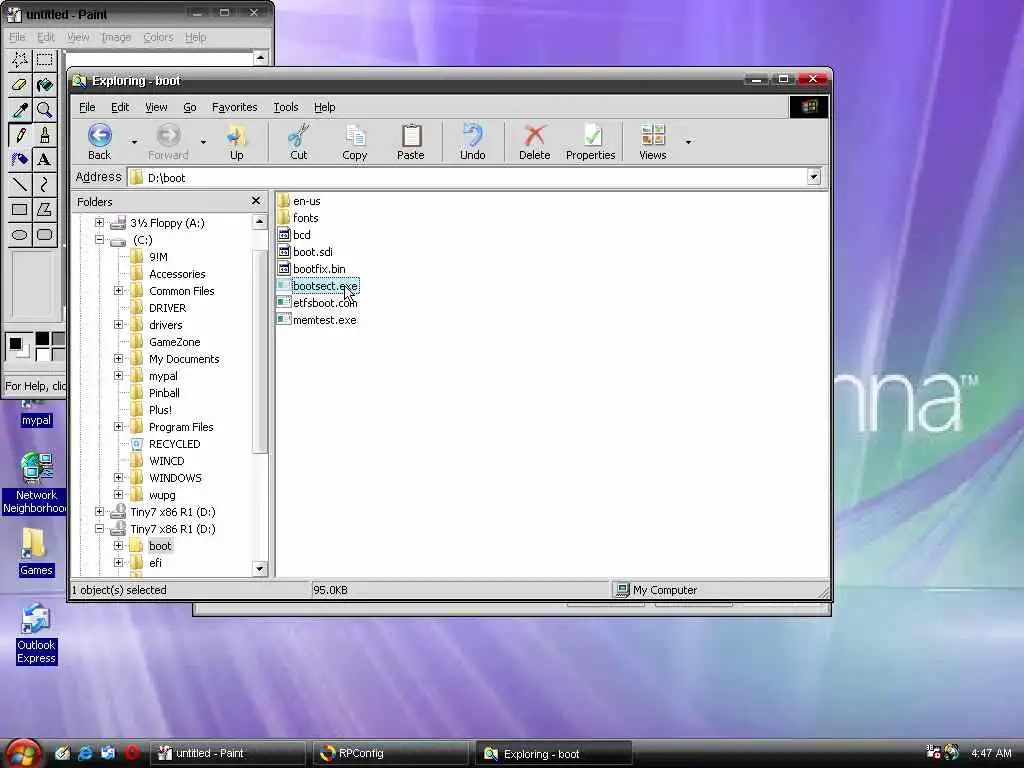Click the Exploring - boot taskbar button
Viewport: 1024px width, 768px height.
coord(552,754)
